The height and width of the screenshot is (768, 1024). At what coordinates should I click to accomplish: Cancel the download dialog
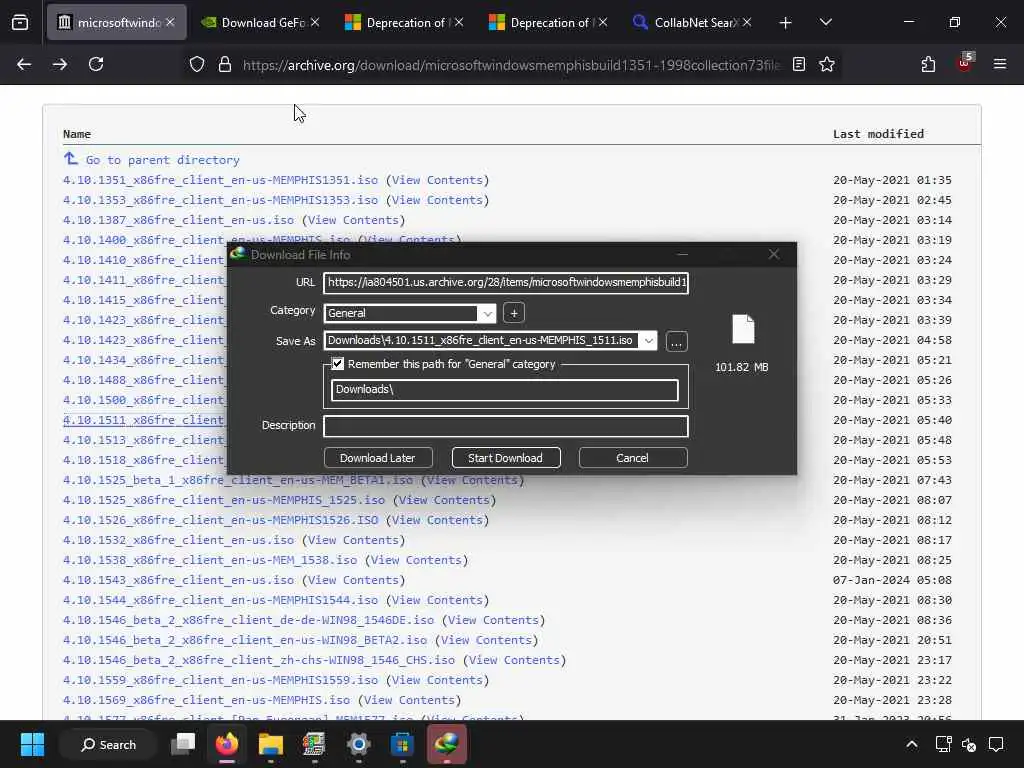633,458
